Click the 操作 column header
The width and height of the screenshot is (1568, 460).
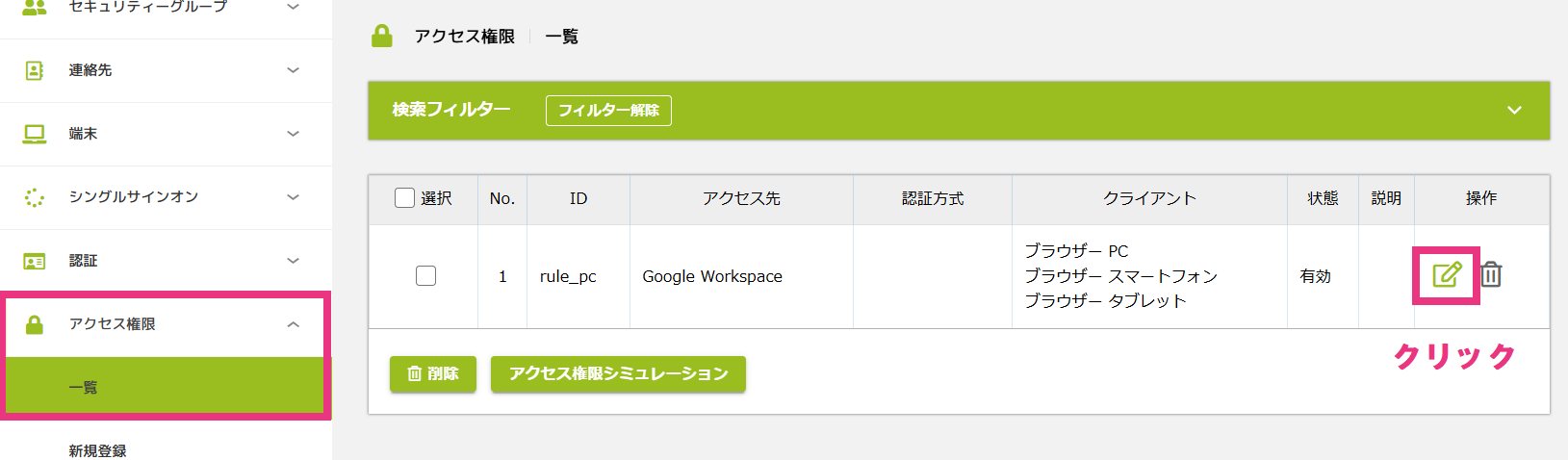point(1481,198)
